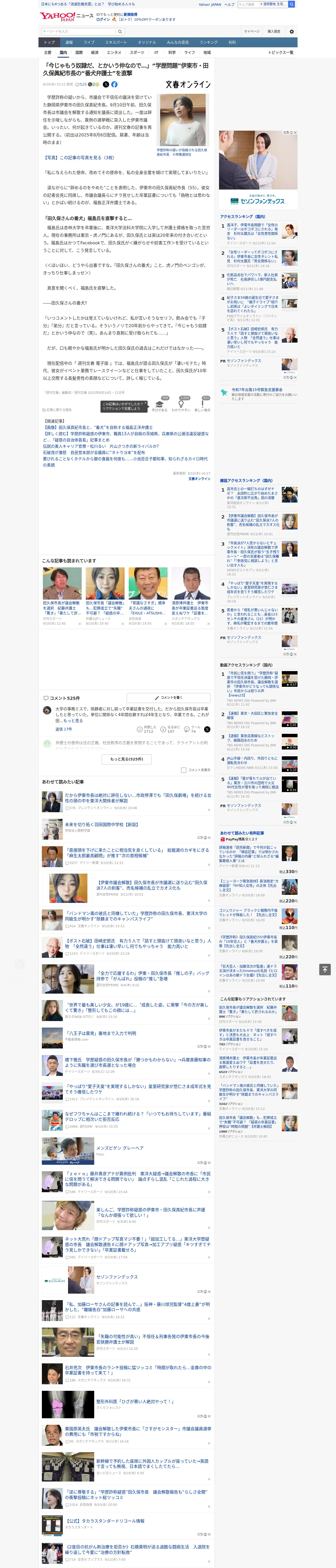336x1568 pixels.
Task: Click the keyword search magnifier icon
Action: click(x=120, y=31)
